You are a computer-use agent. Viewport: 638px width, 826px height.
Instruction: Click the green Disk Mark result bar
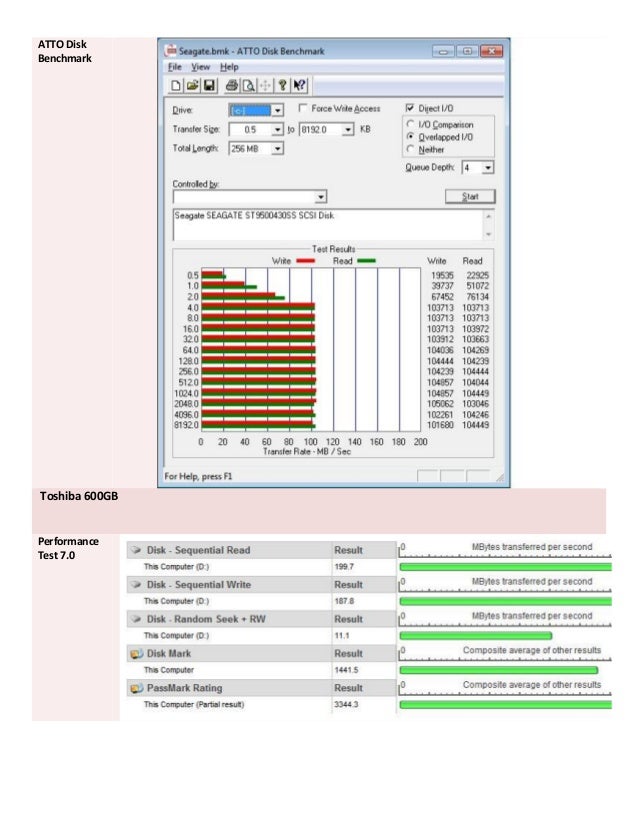(498, 670)
